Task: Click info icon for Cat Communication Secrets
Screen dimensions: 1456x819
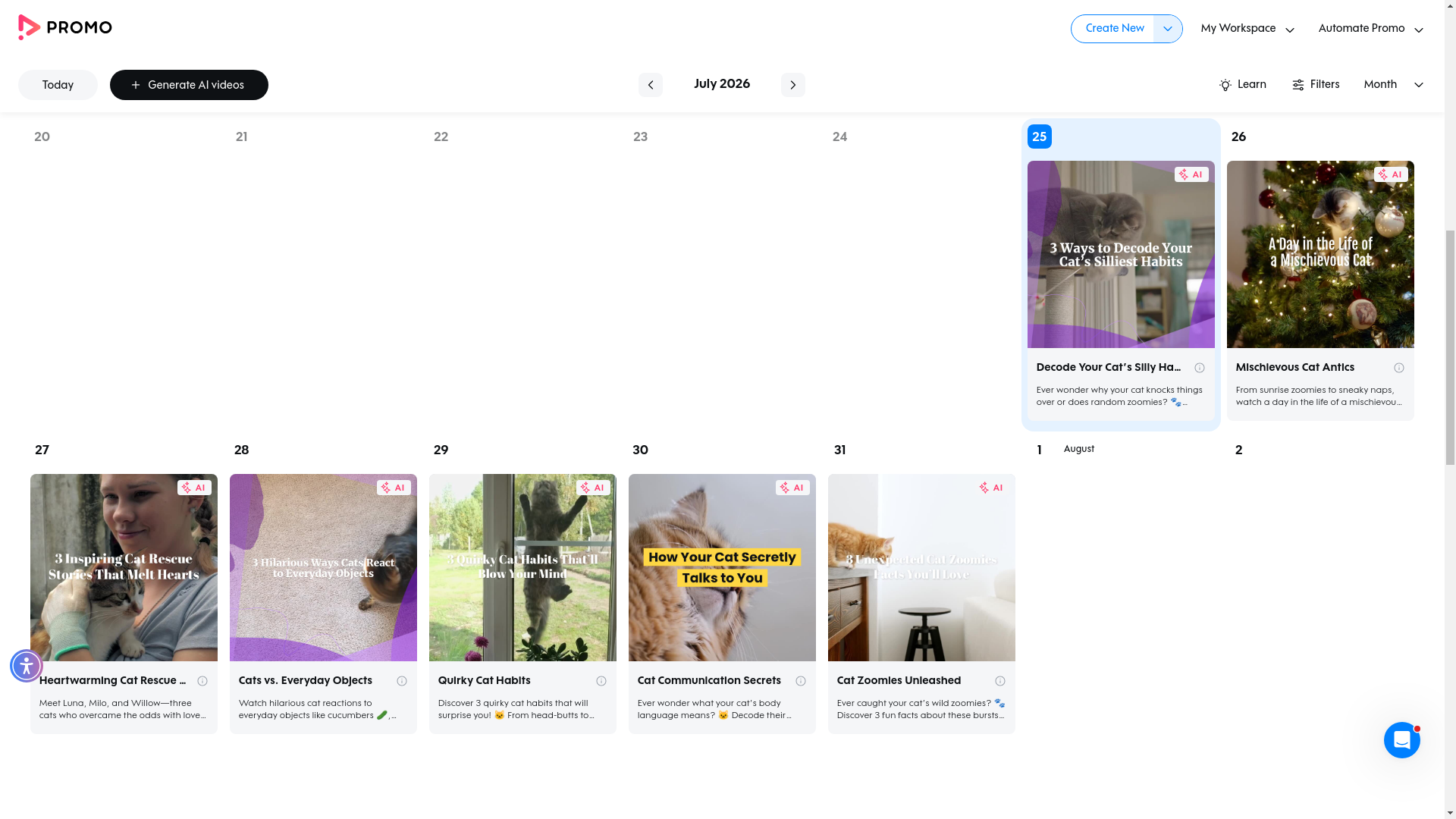Action: [x=800, y=681]
